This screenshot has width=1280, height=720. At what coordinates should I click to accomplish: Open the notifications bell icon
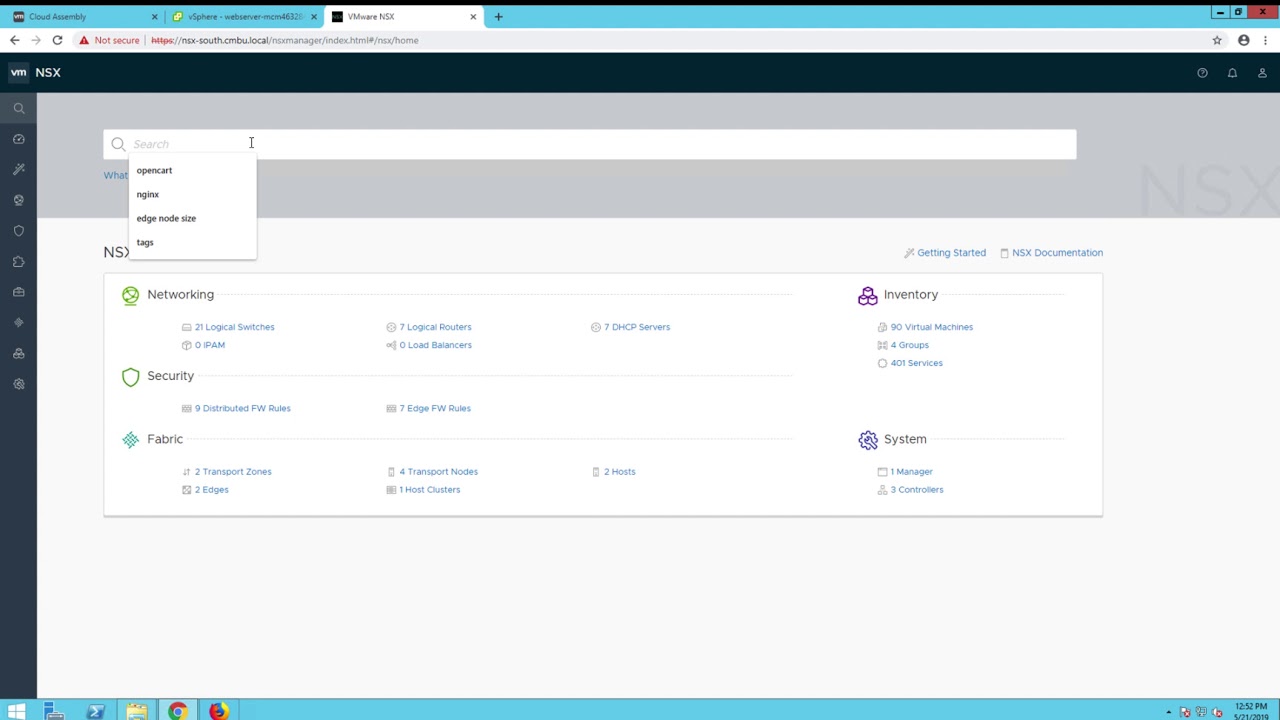(1232, 73)
